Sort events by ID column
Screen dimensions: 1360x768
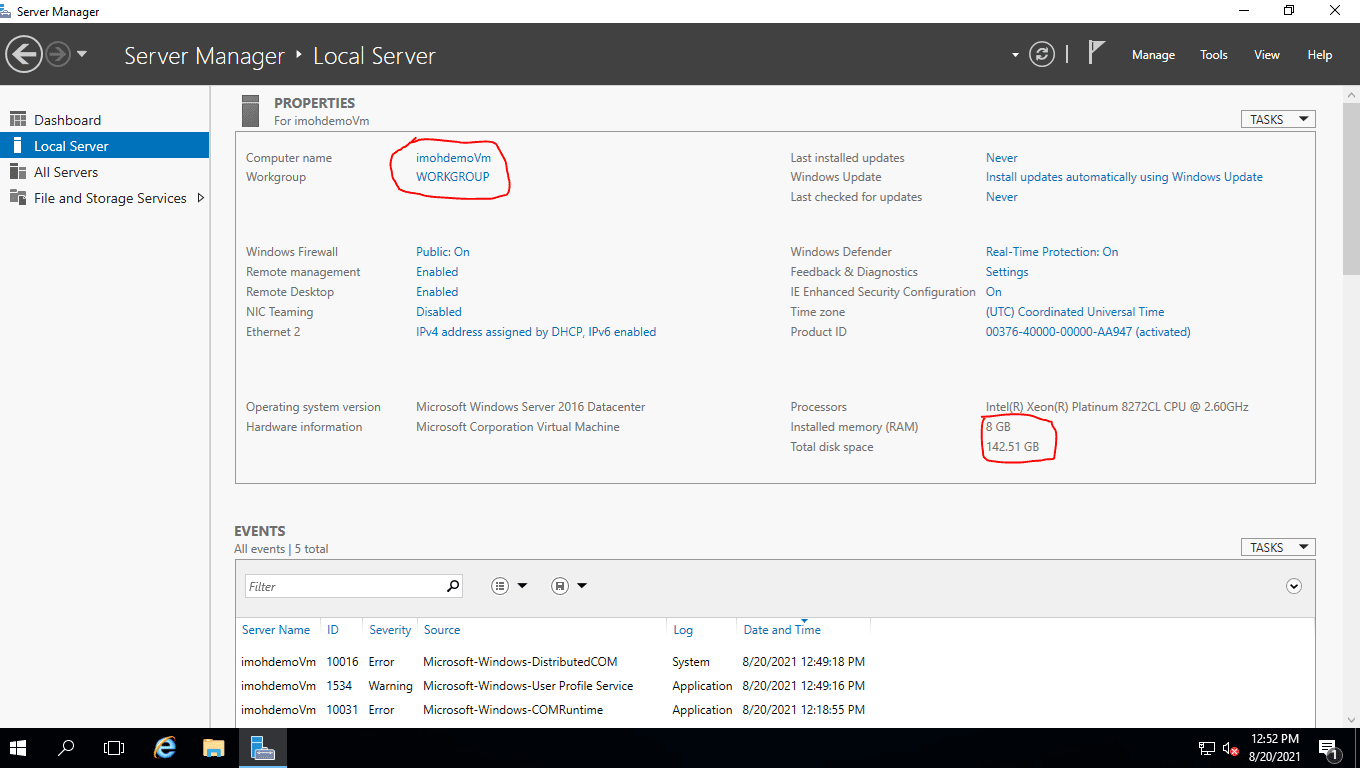pyautogui.click(x=333, y=630)
